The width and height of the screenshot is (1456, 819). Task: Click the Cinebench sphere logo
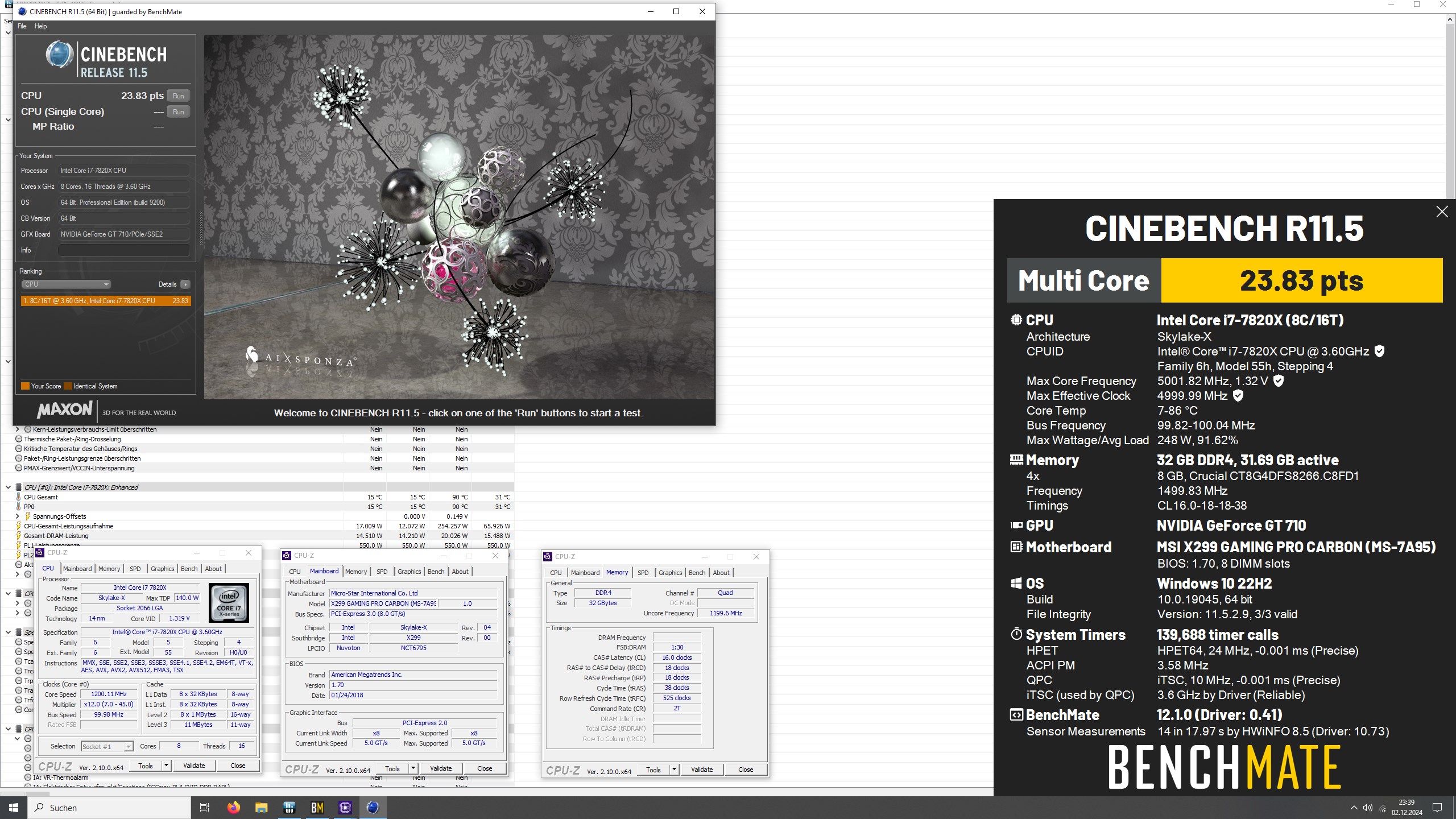pyautogui.click(x=60, y=55)
